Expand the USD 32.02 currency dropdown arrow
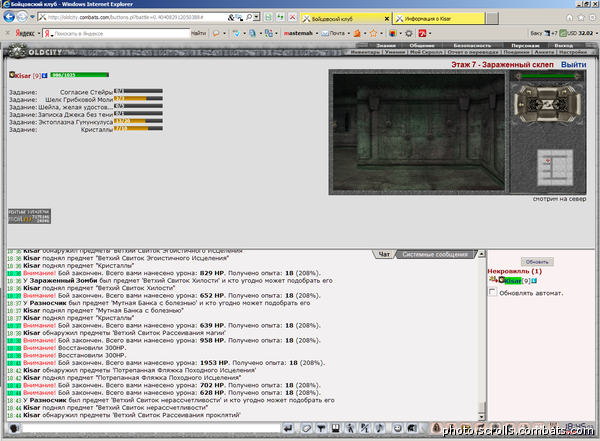Viewport: 600px width, 441px height. tap(597, 33)
